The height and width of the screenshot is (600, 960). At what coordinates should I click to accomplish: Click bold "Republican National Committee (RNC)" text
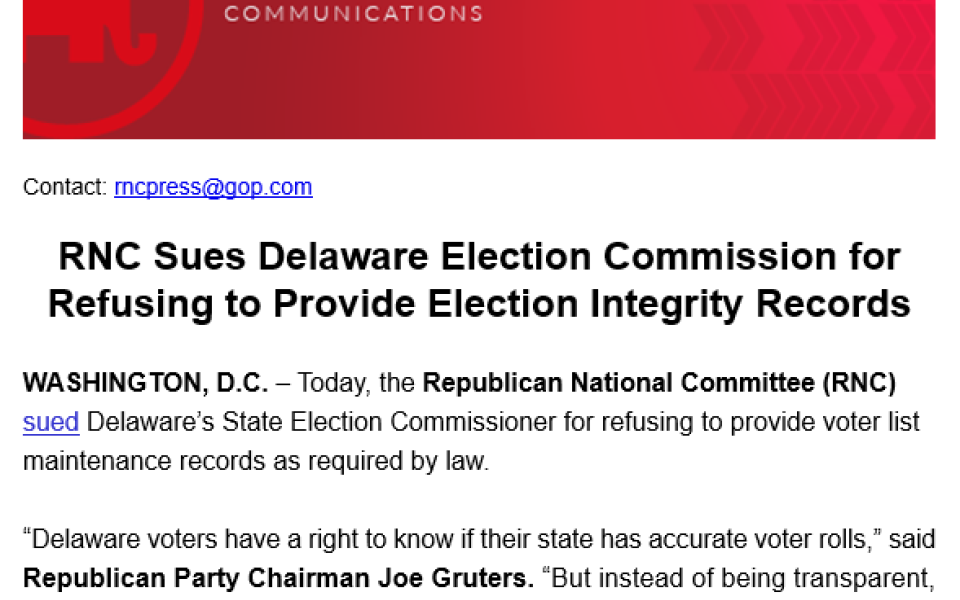pyautogui.click(x=659, y=383)
